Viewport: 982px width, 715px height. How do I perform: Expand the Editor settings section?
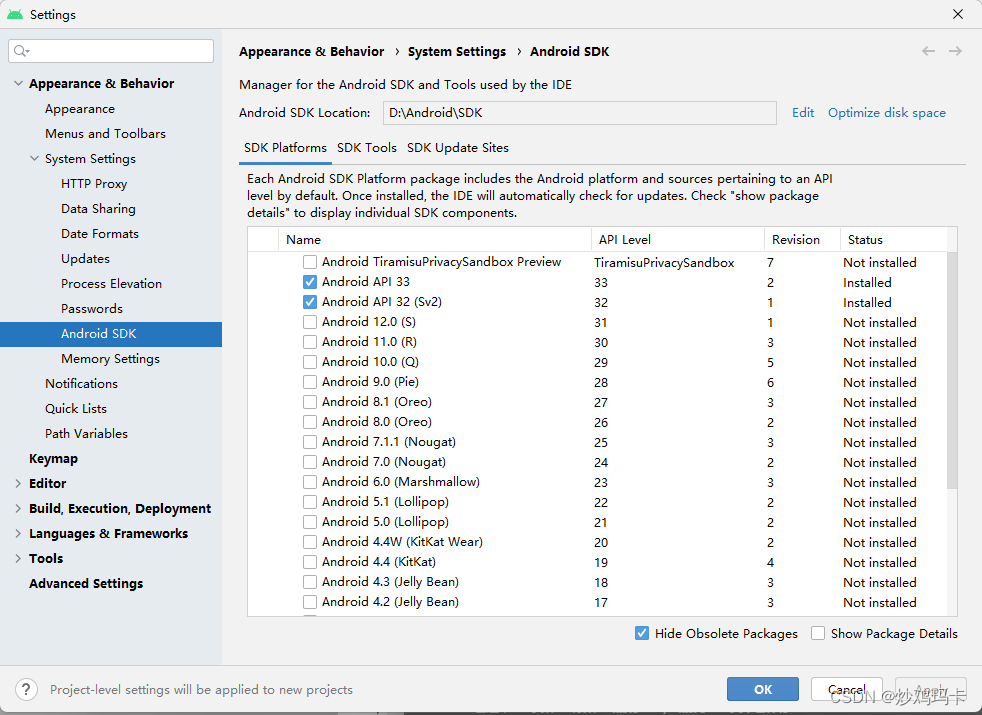(18, 483)
